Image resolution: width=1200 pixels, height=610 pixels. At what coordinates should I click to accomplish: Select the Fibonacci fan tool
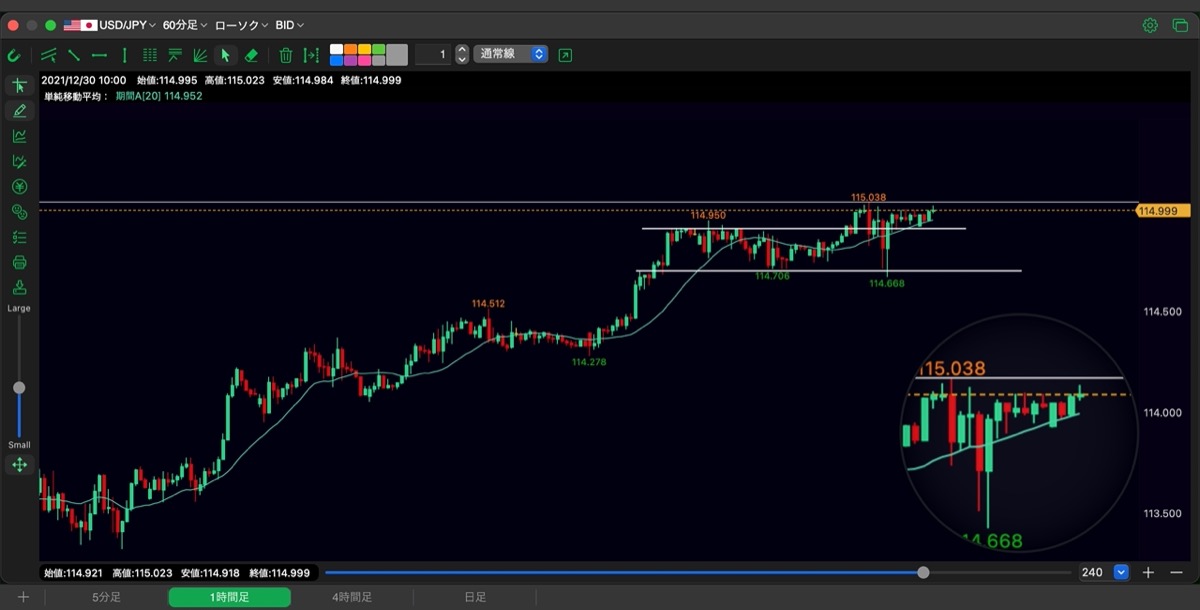[200, 55]
